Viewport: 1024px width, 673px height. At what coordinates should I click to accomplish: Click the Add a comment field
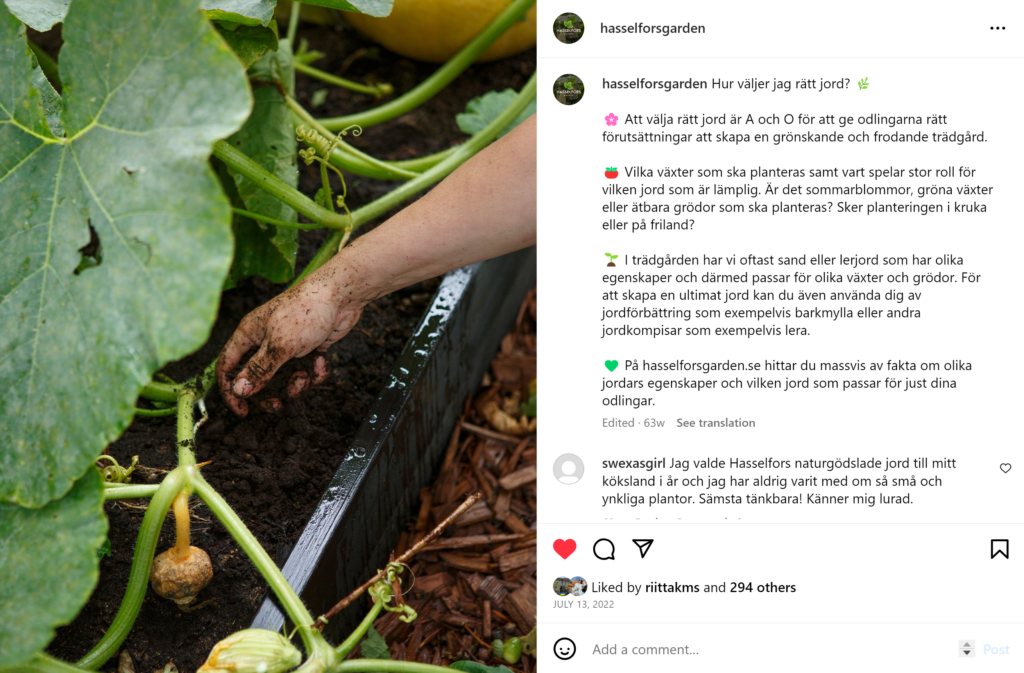[x=771, y=650]
